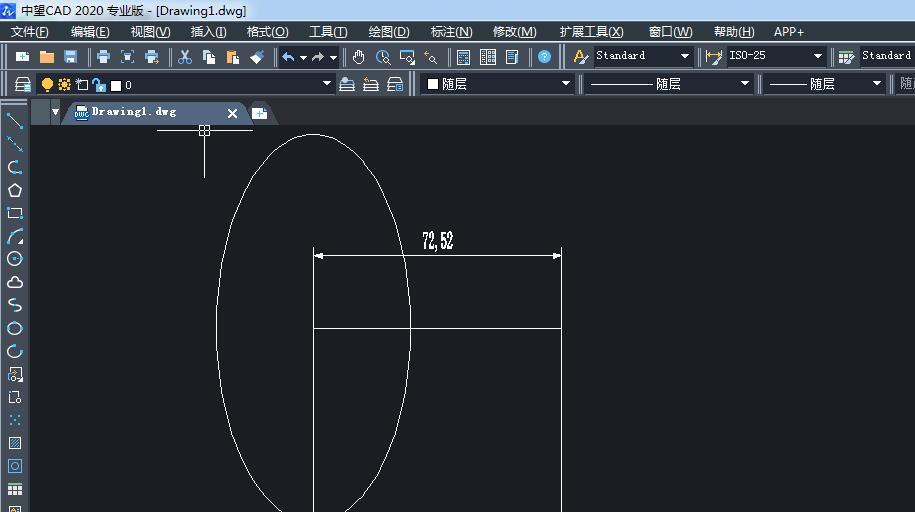Select the Rectangle tool
The image size is (915, 512).
15,213
